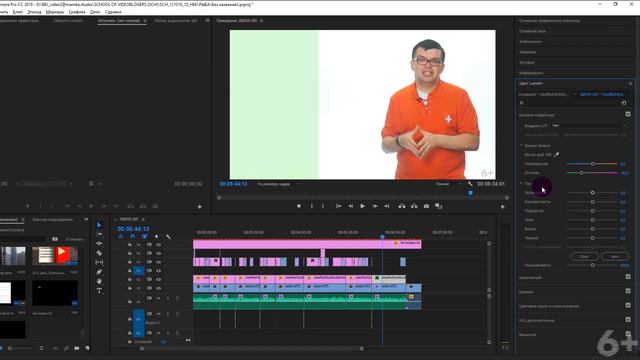The width and height of the screenshot is (640, 360).
Task: Open the Клип menu
Action: pyautogui.click(x=18, y=12)
